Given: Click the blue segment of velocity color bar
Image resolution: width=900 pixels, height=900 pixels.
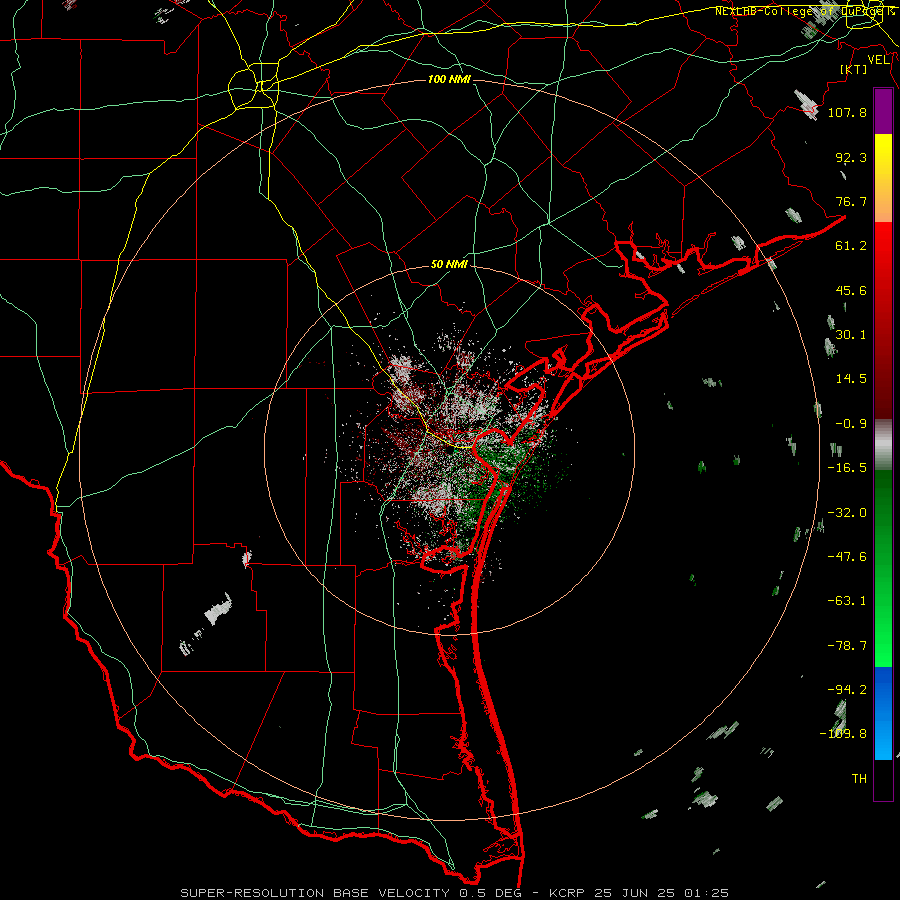Looking at the screenshot, I should (883, 713).
